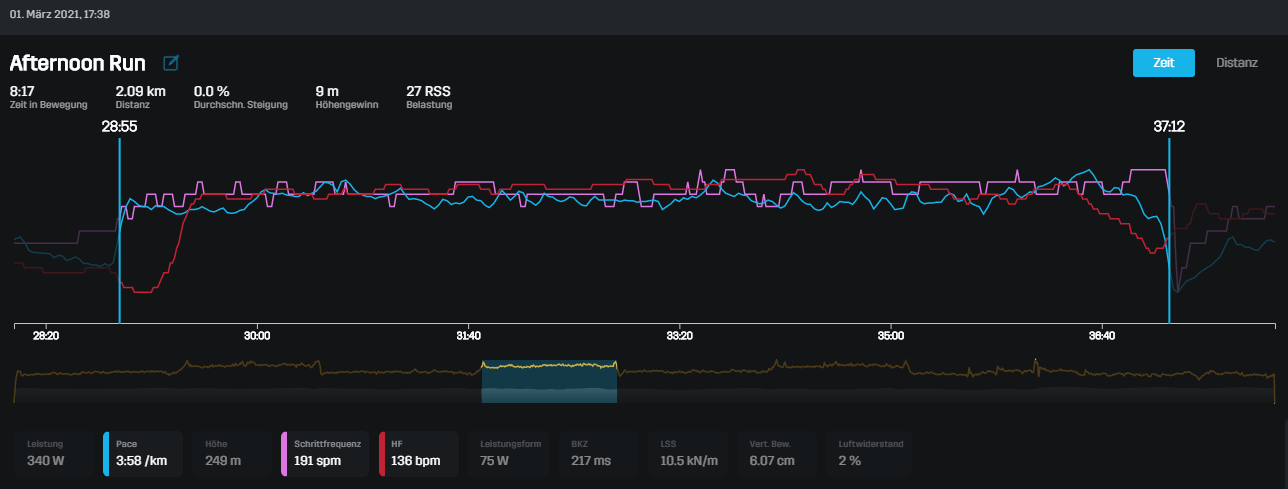Screen dimensions: 1288x489
Task: Click the Afternoon Run activity title
Action: [78, 64]
